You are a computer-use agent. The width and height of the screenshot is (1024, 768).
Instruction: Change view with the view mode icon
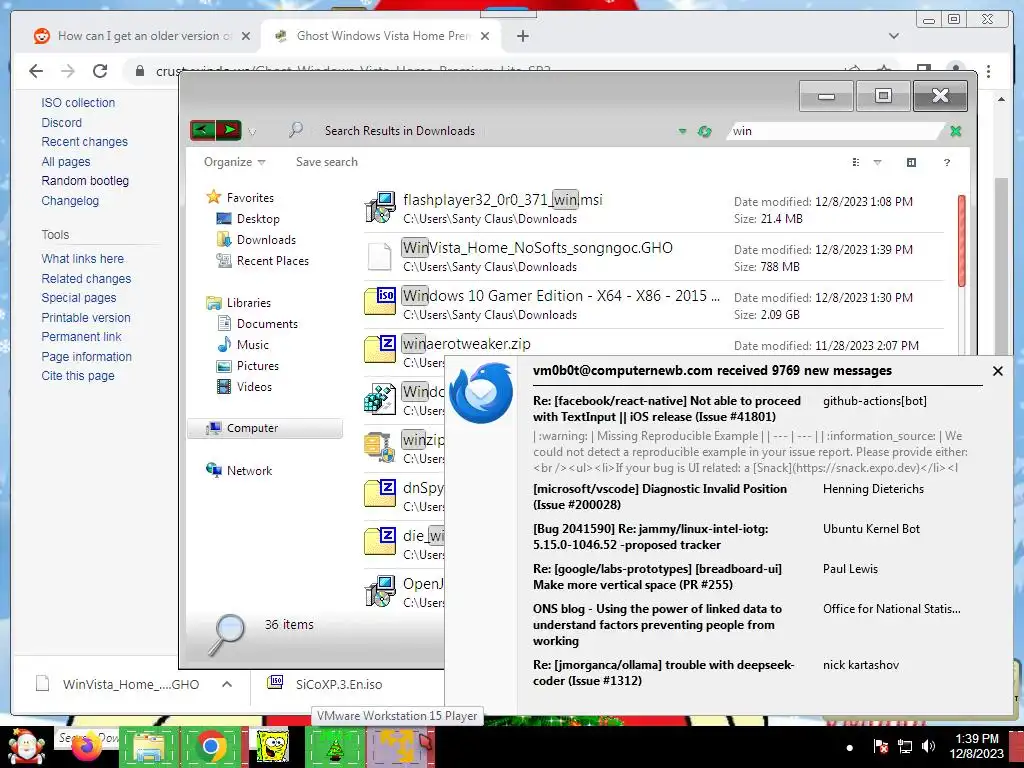(x=856, y=163)
